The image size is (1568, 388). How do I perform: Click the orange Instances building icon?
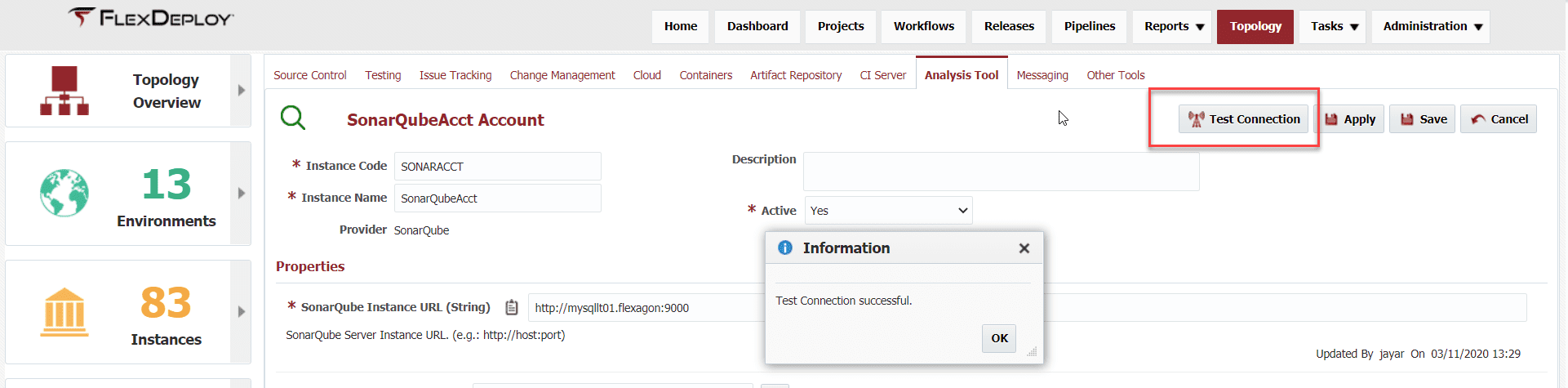click(x=64, y=312)
